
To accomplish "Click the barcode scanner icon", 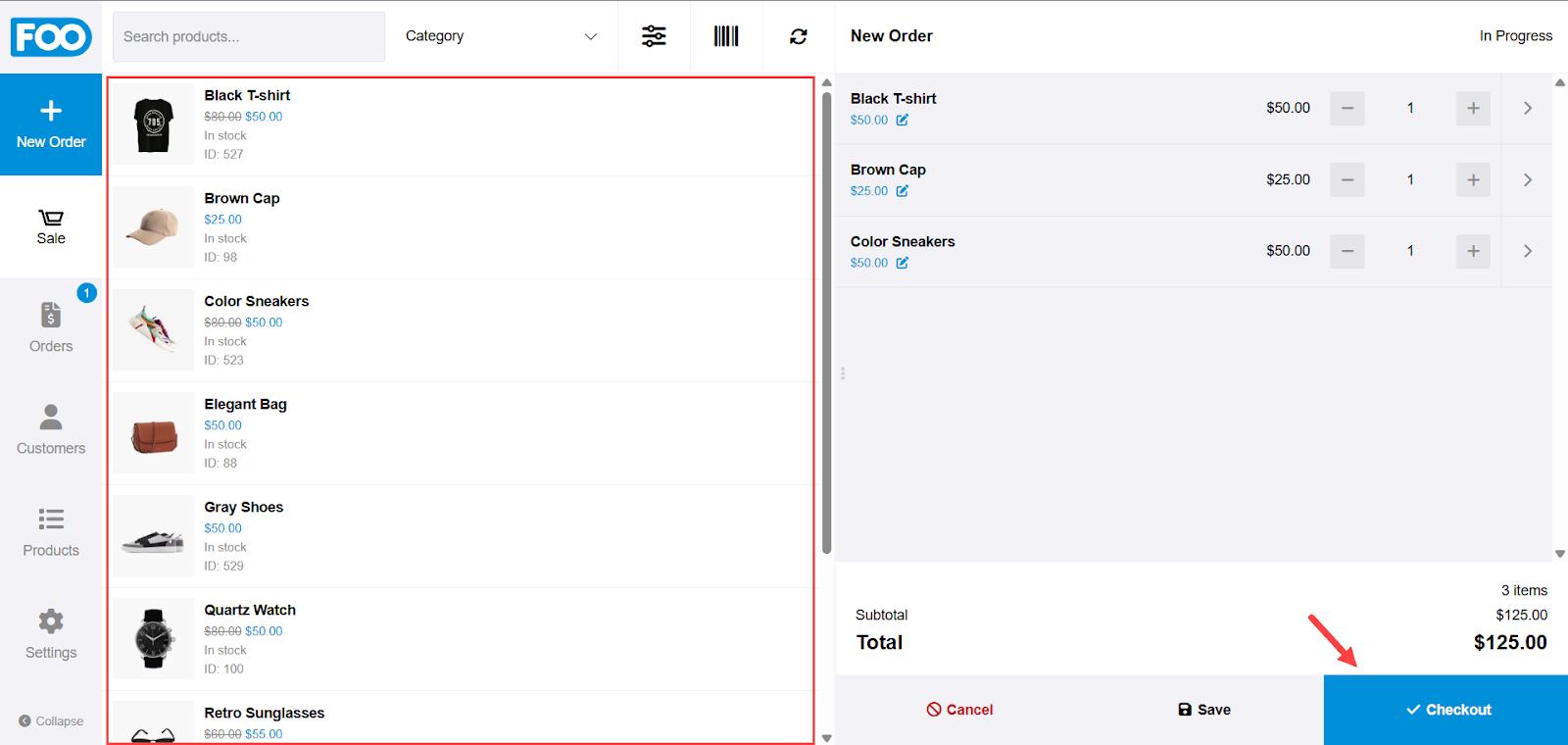I will pos(726,36).
